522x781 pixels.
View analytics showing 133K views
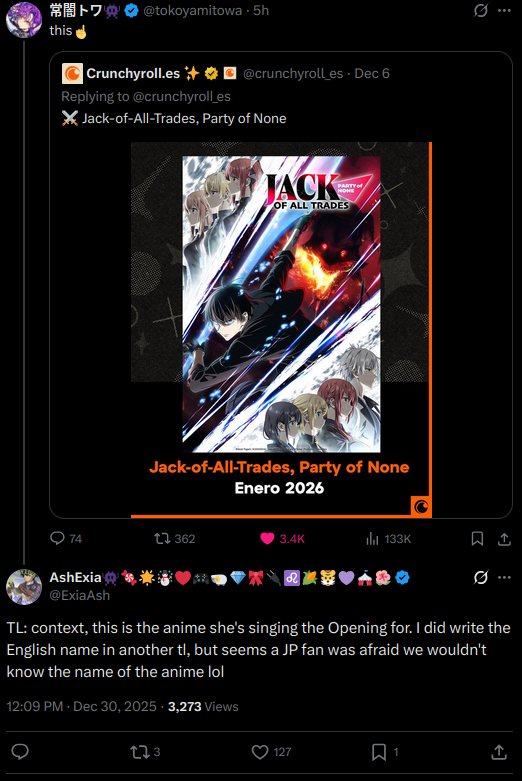tap(389, 538)
